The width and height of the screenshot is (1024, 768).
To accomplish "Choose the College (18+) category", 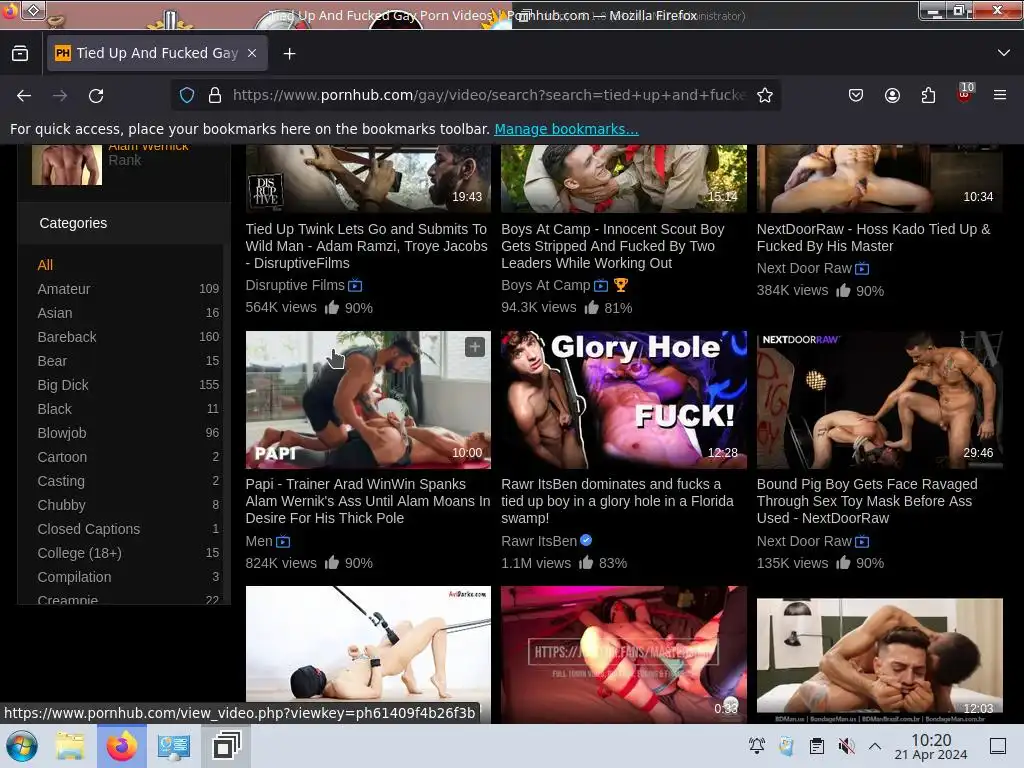I will click(80, 553).
